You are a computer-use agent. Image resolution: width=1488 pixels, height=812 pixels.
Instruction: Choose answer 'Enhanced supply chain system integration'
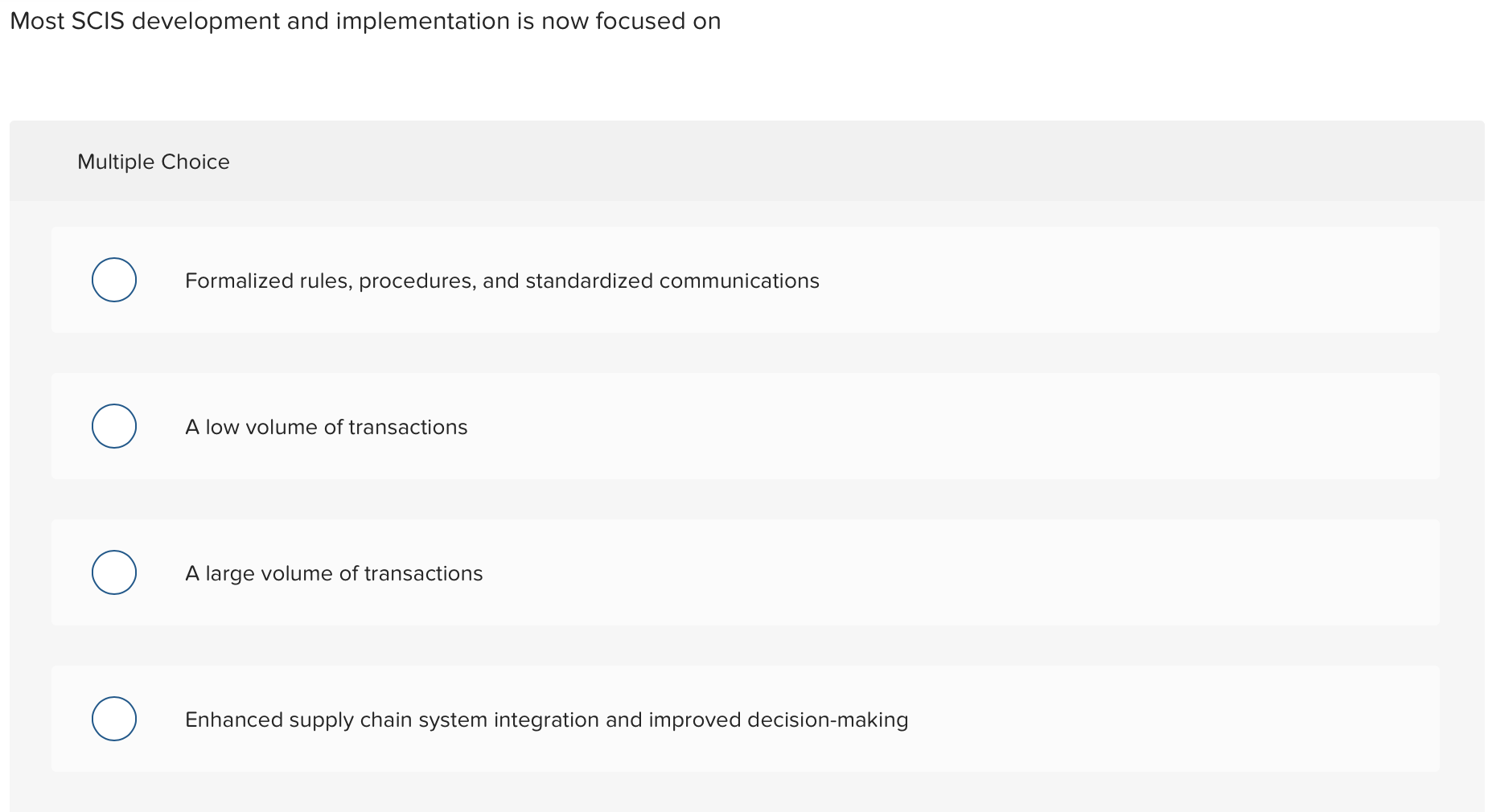(x=547, y=720)
